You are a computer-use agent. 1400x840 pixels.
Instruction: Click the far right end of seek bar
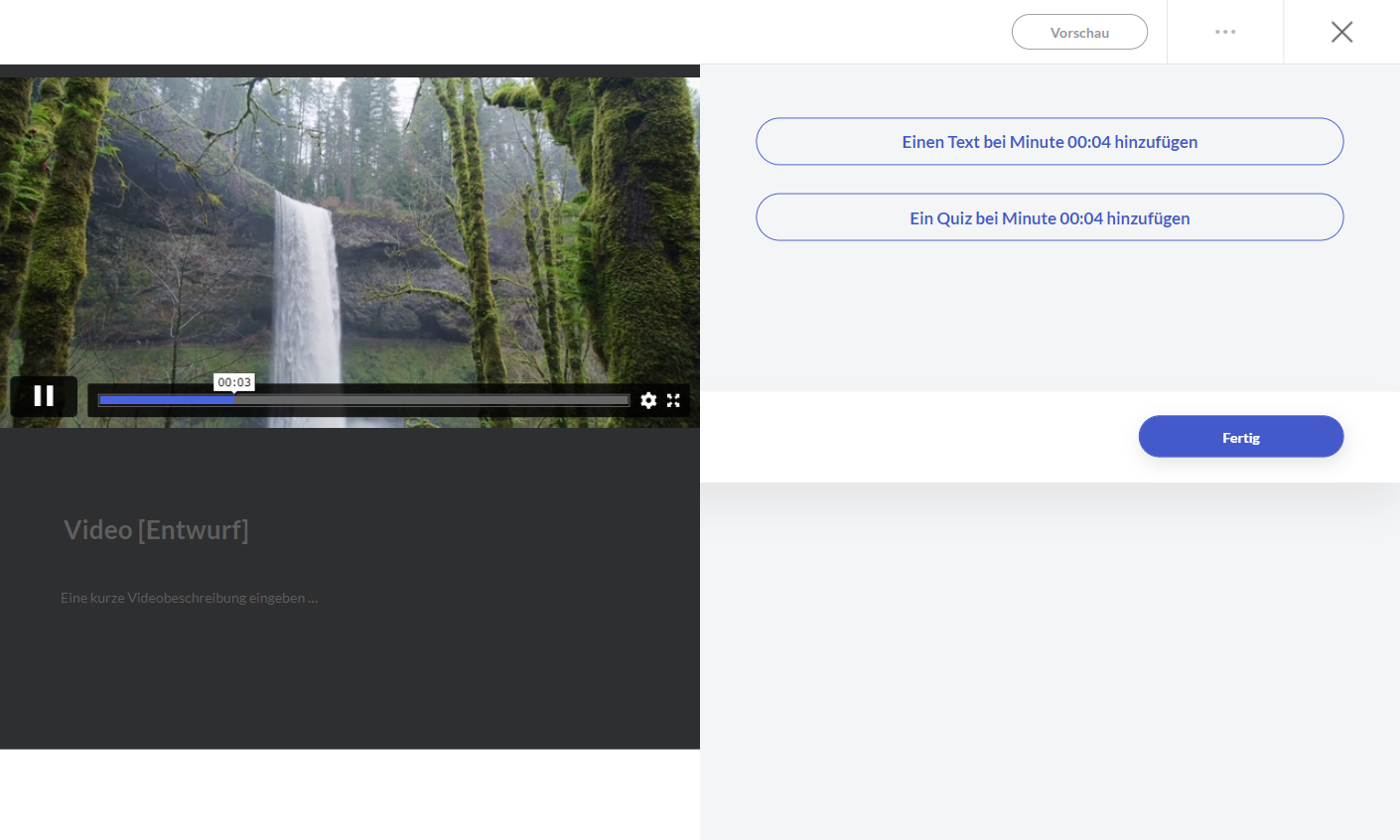[x=626, y=400]
